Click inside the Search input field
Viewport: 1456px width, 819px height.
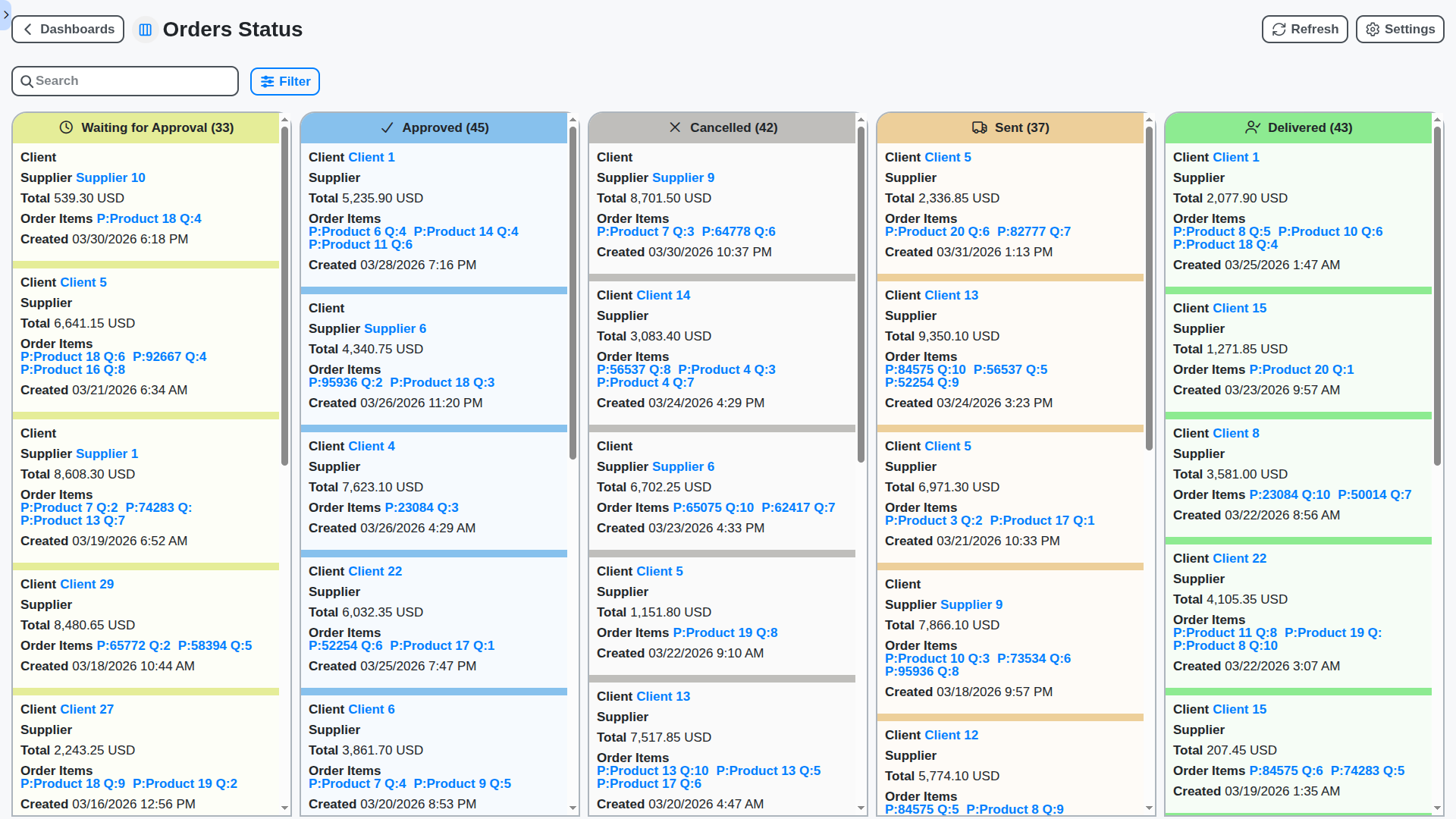(x=125, y=80)
